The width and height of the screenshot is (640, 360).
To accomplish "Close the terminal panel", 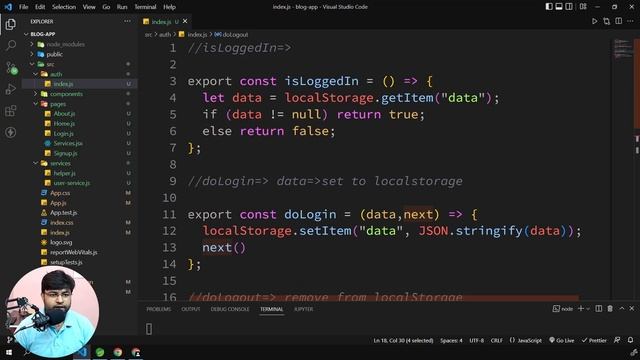I will tap(631, 309).
